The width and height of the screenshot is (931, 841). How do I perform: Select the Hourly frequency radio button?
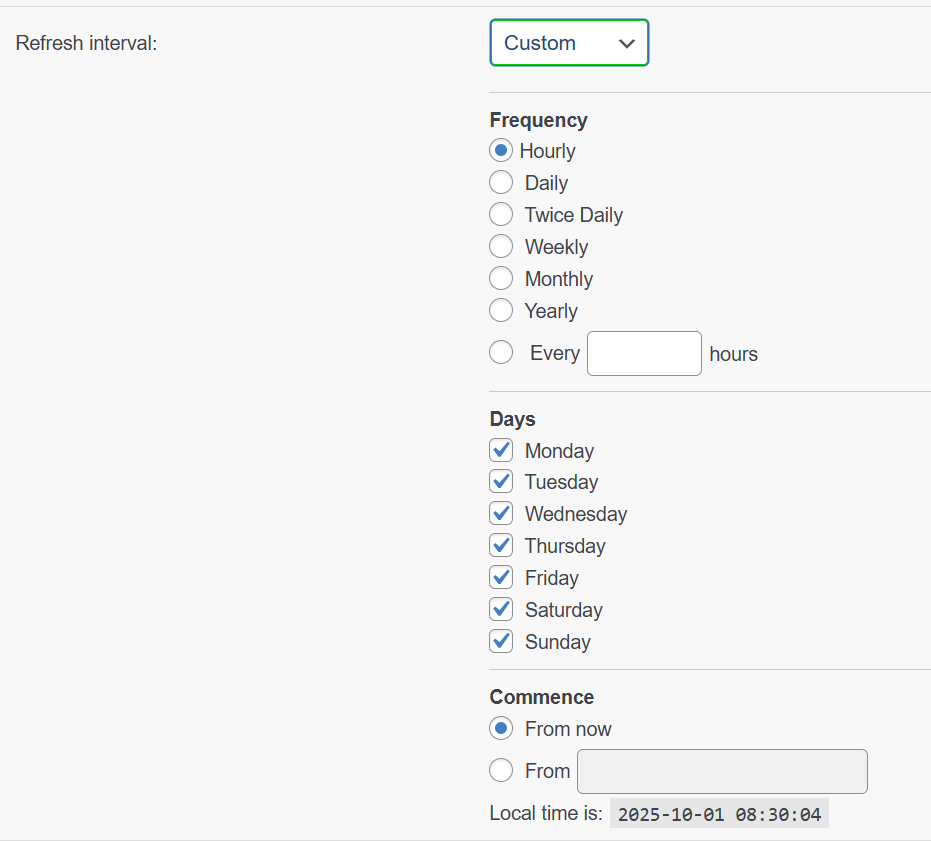tap(501, 151)
